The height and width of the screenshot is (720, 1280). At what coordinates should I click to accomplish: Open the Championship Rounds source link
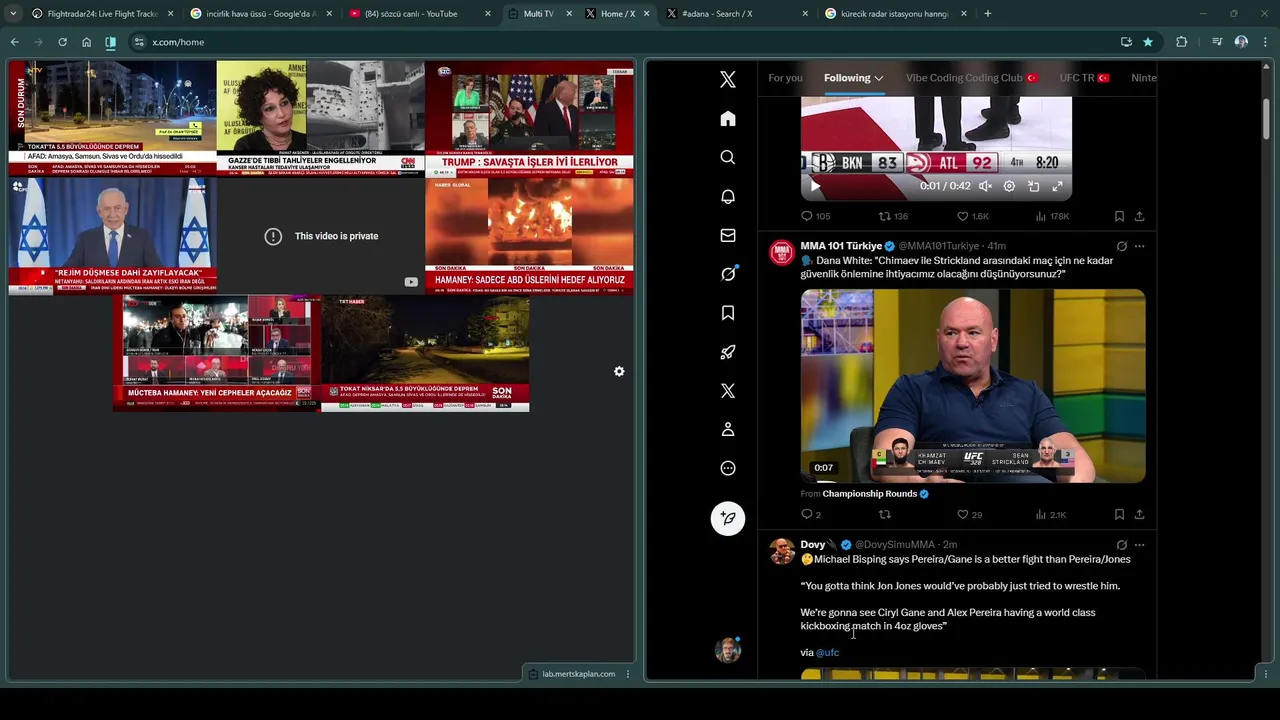click(x=869, y=494)
